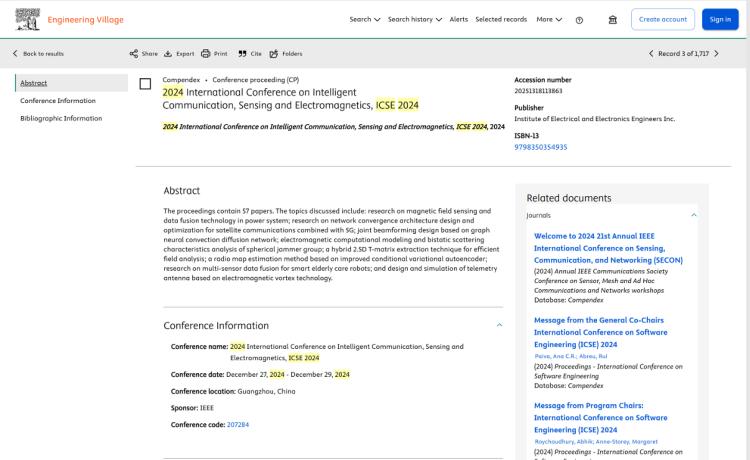Click the Sign in button
Viewport: 750px width, 460px height.
pyautogui.click(x=720, y=19)
